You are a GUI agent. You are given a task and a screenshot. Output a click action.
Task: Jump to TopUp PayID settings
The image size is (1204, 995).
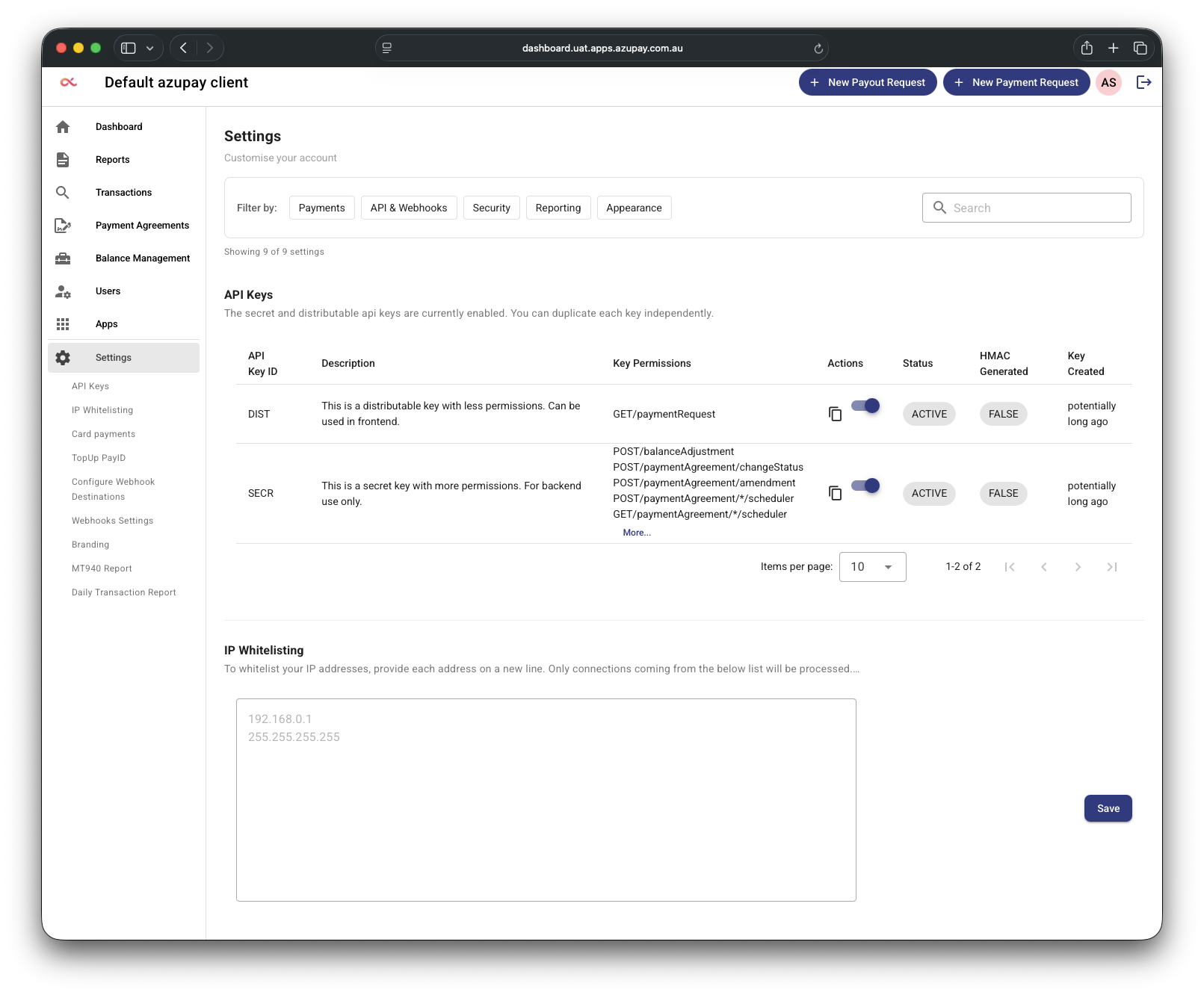click(x=99, y=458)
